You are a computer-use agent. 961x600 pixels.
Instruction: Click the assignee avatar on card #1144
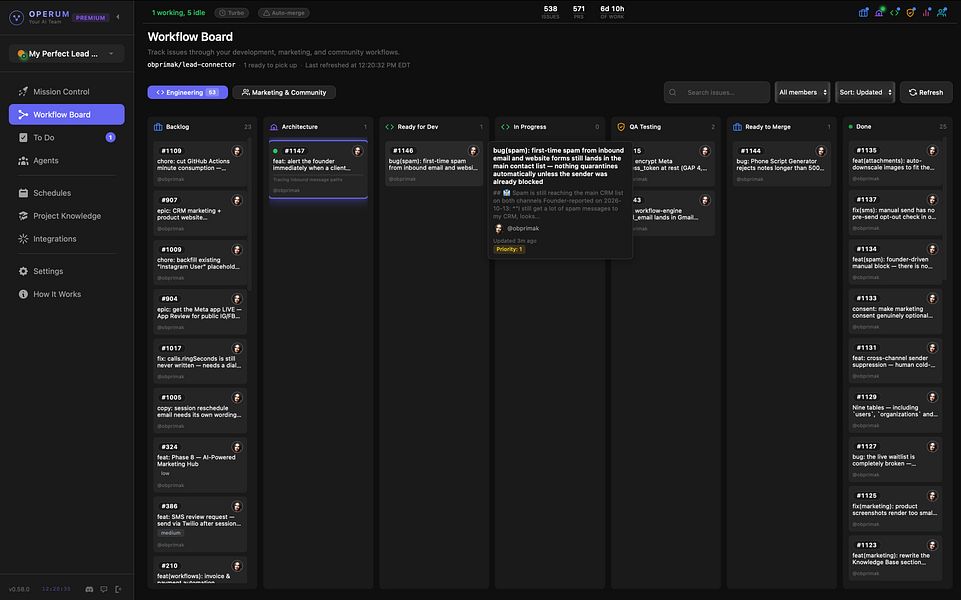[821, 151]
